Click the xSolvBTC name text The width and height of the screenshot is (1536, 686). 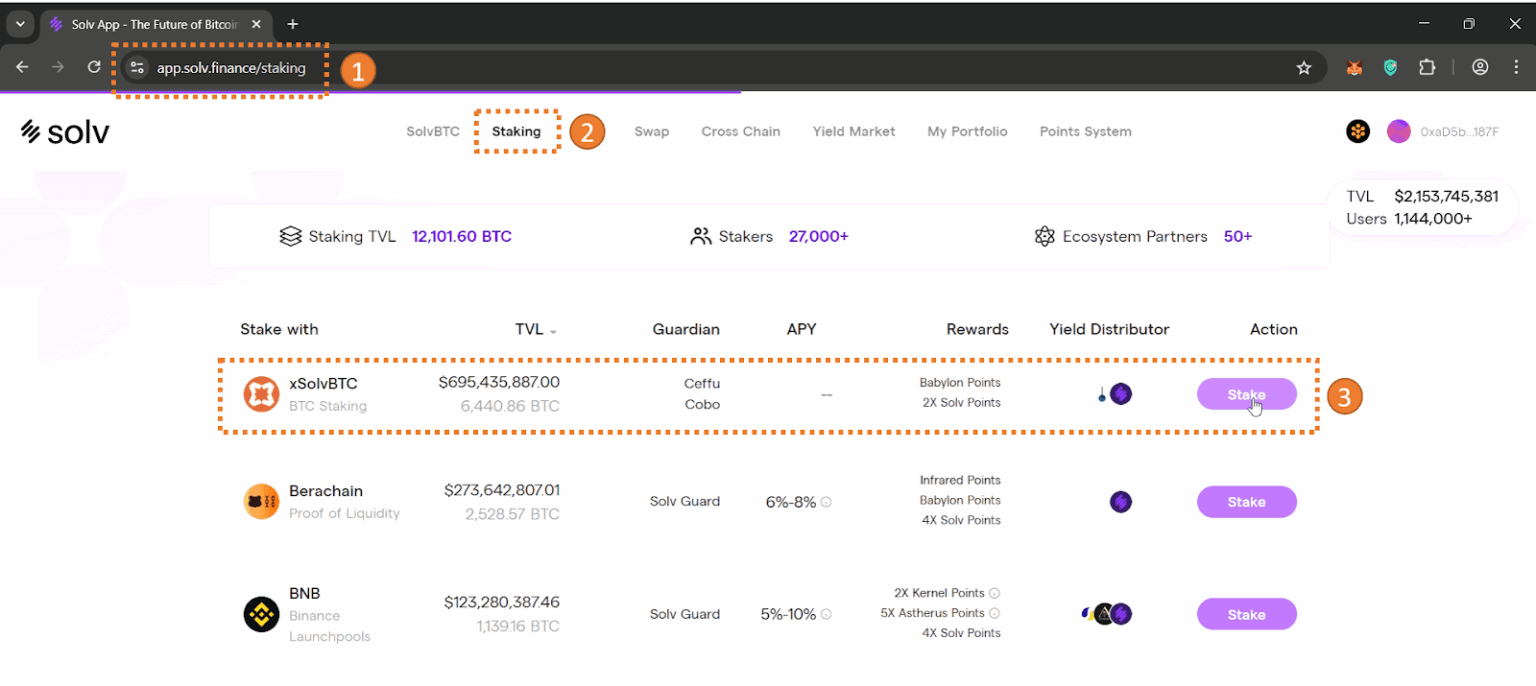323,383
